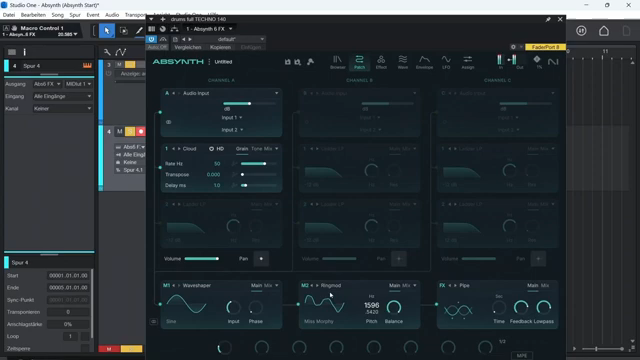Open the Absynth Effect page
640x360 pixels.
[381, 62]
